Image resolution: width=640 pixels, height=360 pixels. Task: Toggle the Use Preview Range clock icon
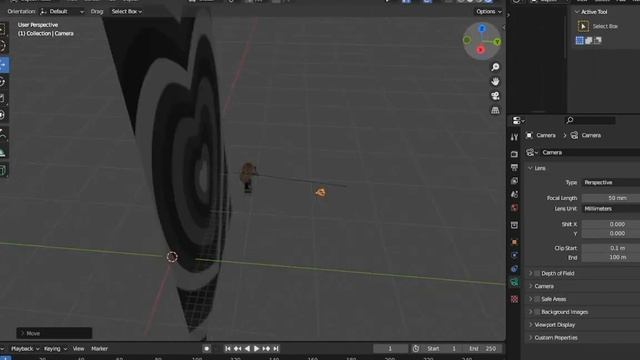pos(416,349)
